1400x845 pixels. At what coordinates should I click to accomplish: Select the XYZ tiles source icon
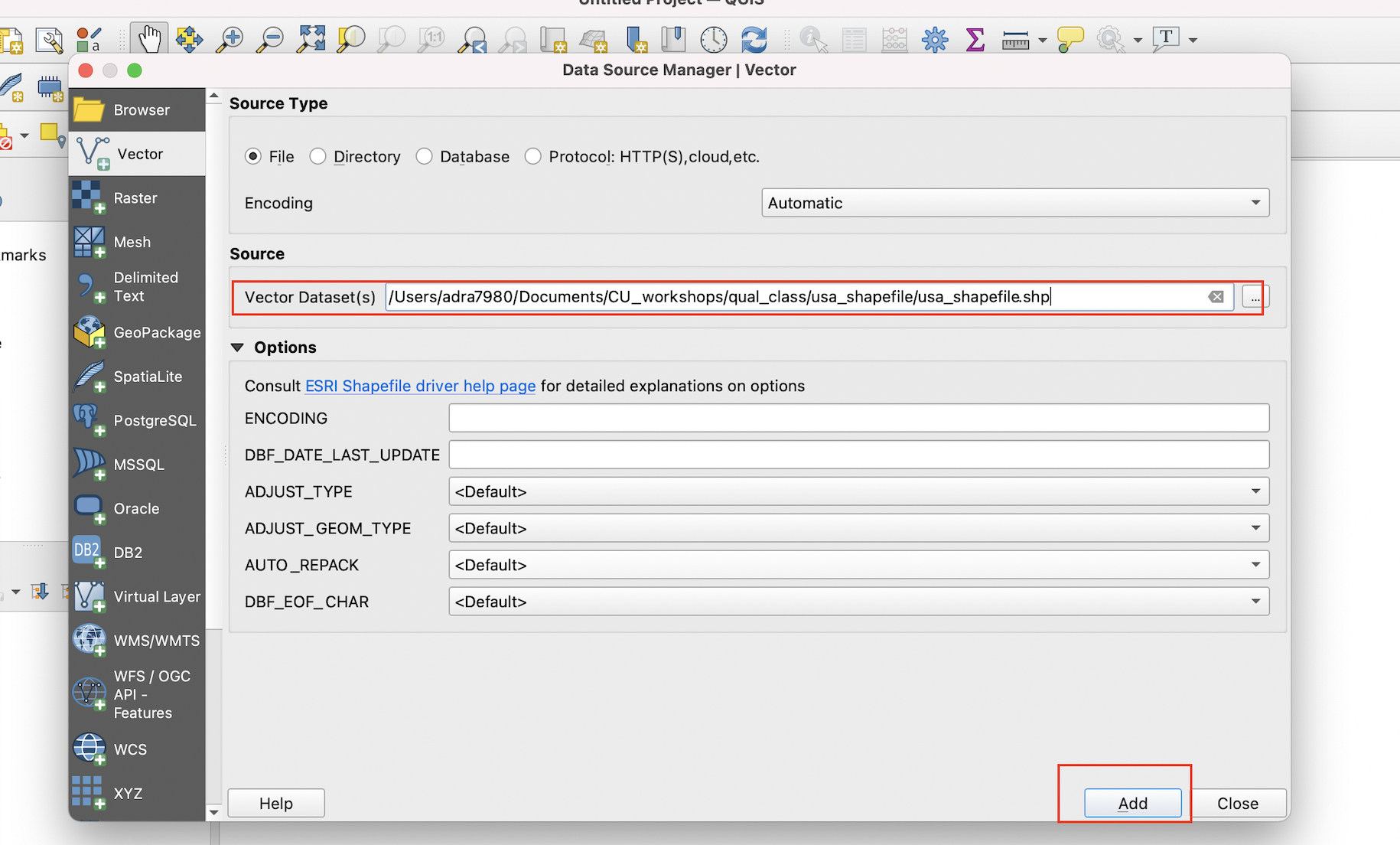[87, 793]
